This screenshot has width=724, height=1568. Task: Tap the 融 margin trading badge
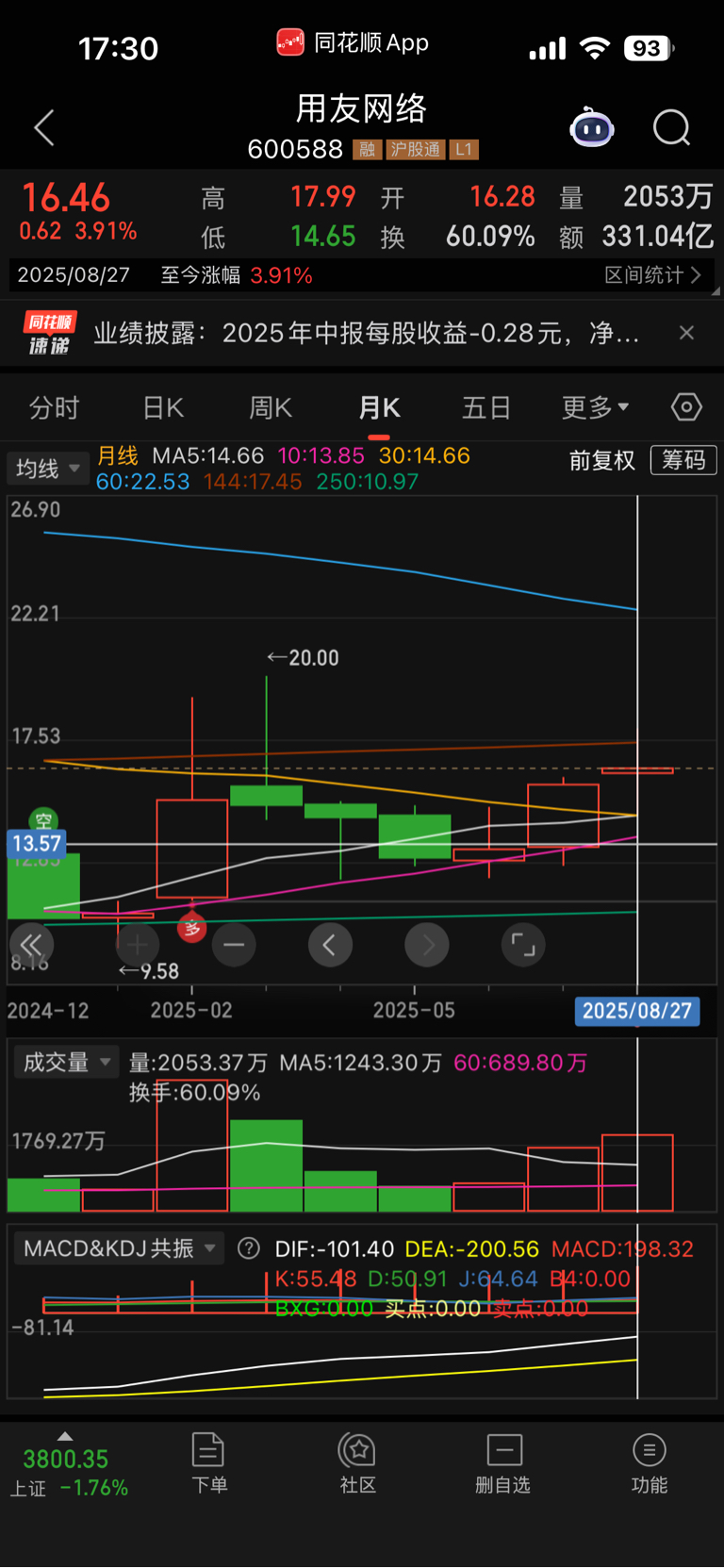[x=367, y=150]
